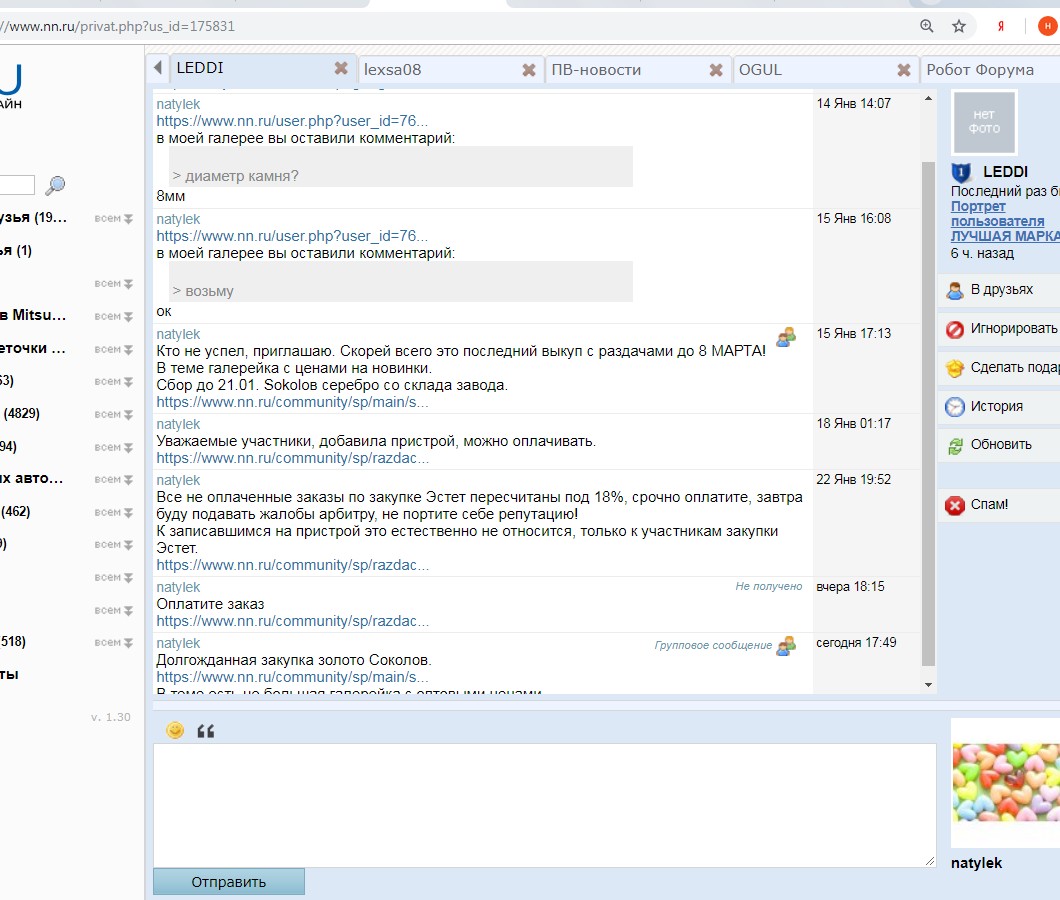This screenshot has height=900, width=1060.
Task: Report the user with Спам! button
Action: pyautogui.click(x=998, y=504)
